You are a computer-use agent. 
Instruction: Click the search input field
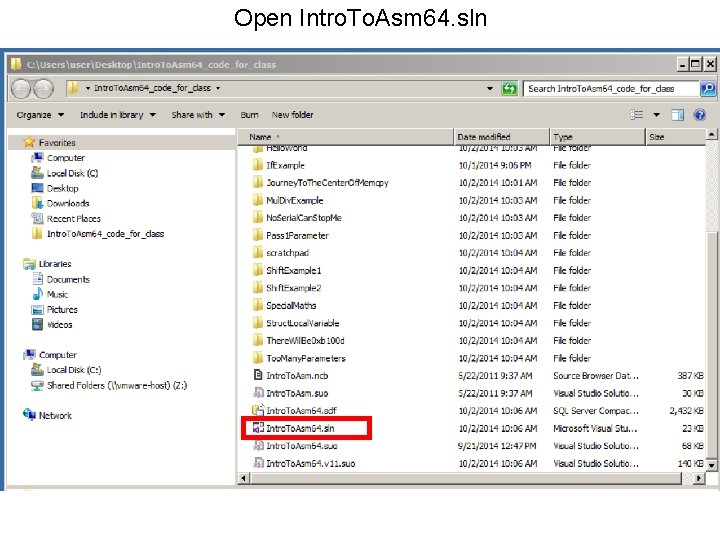tap(611, 89)
